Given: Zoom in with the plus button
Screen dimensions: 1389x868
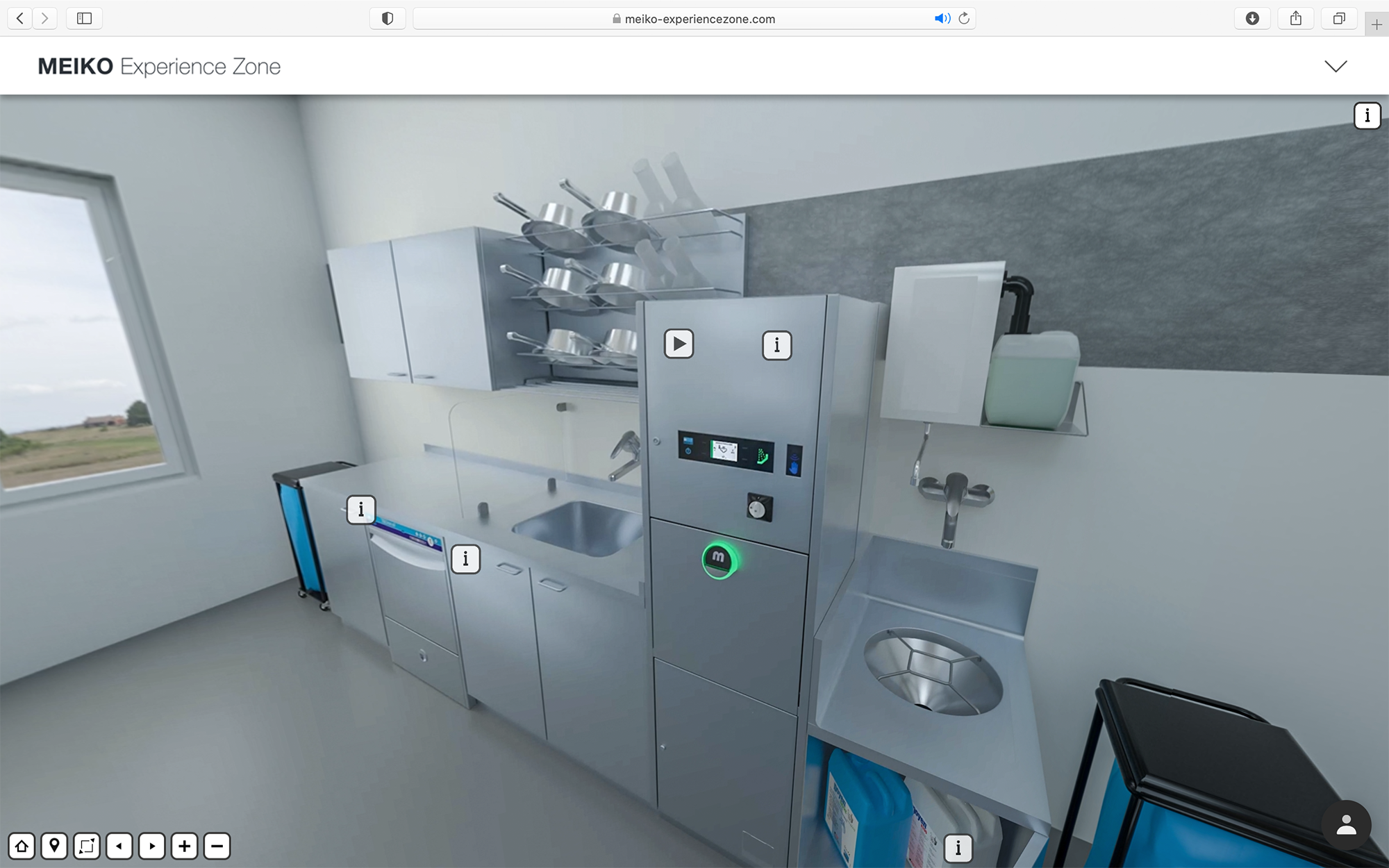Looking at the screenshot, I should (x=185, y=846).
